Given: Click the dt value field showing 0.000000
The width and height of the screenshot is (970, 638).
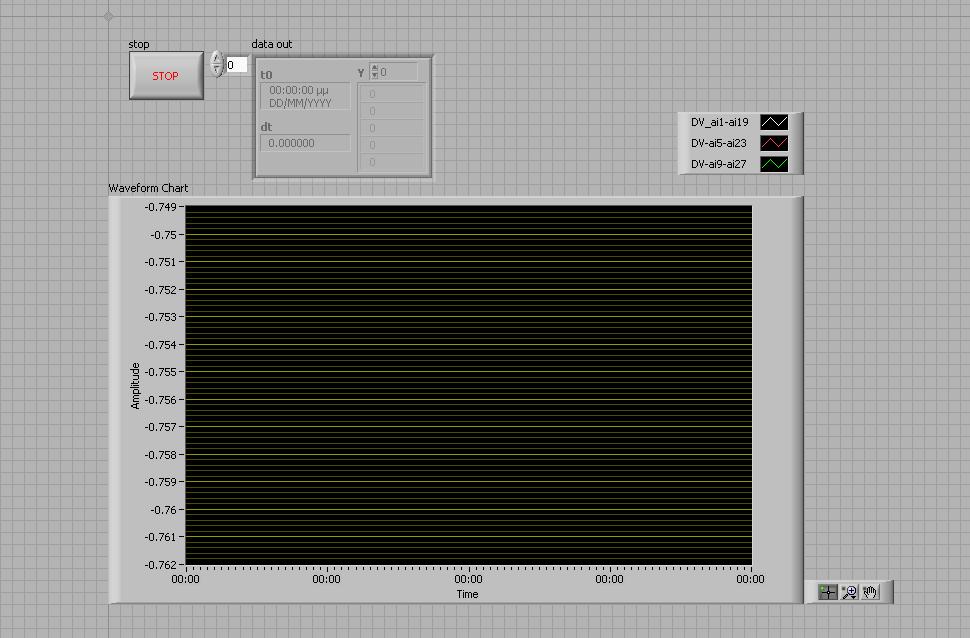Looking at the screenshot, I should pyautogui.click(x=305, y=143).
